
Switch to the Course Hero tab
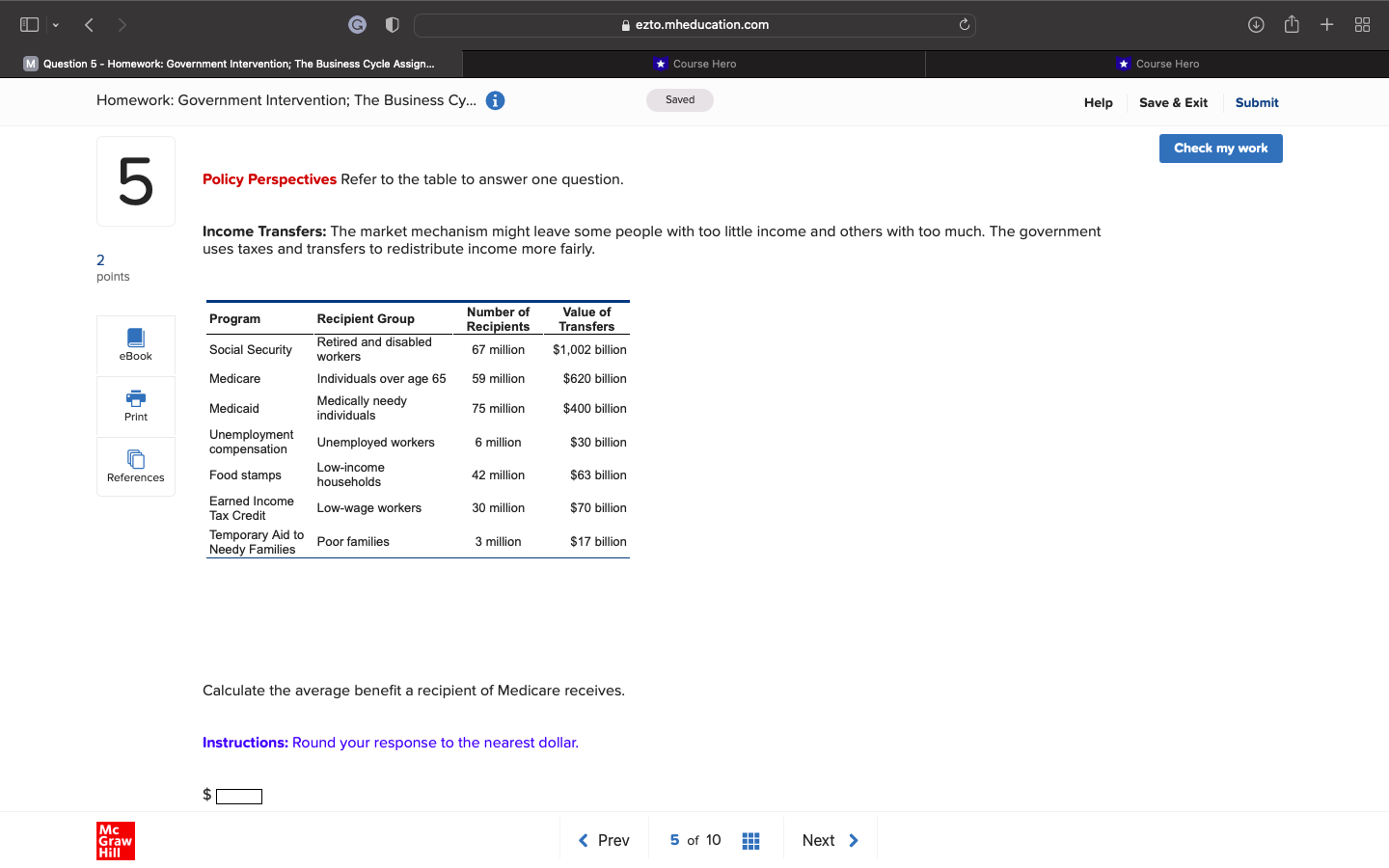click(694, 64)
